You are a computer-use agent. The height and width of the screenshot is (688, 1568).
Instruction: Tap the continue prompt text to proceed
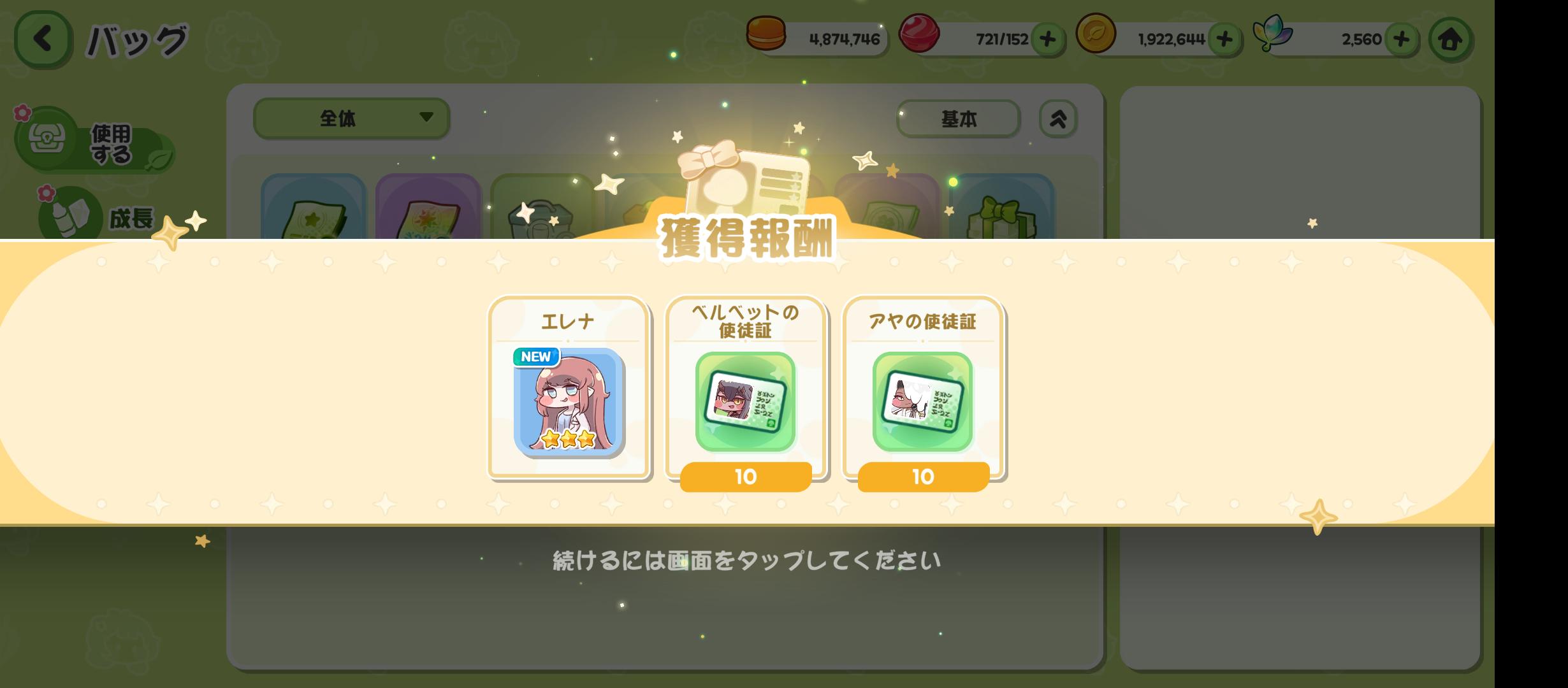point(746,561)
